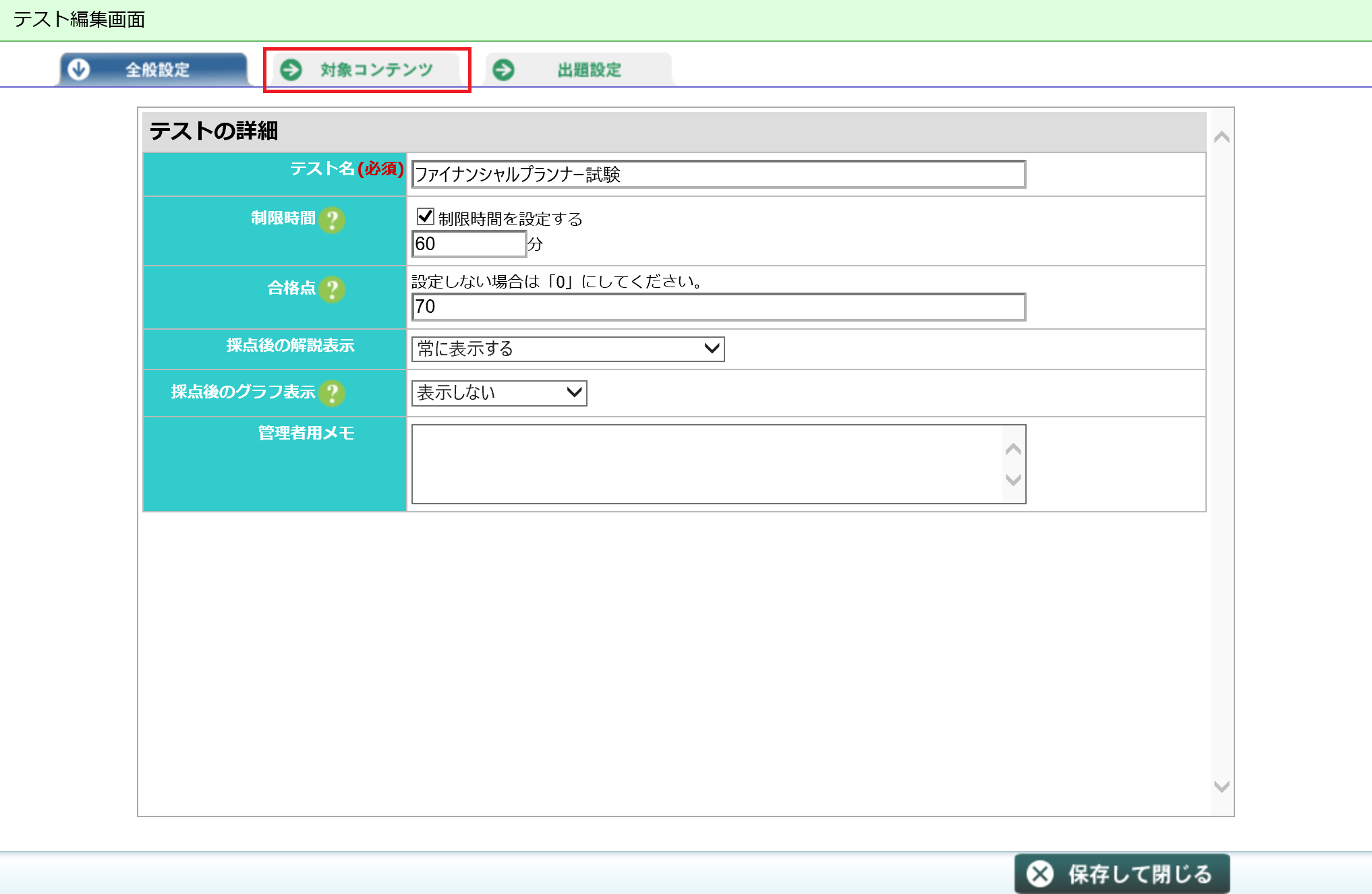
Task: Open the 全般設定 tab
Action: [x=152, y=69]
